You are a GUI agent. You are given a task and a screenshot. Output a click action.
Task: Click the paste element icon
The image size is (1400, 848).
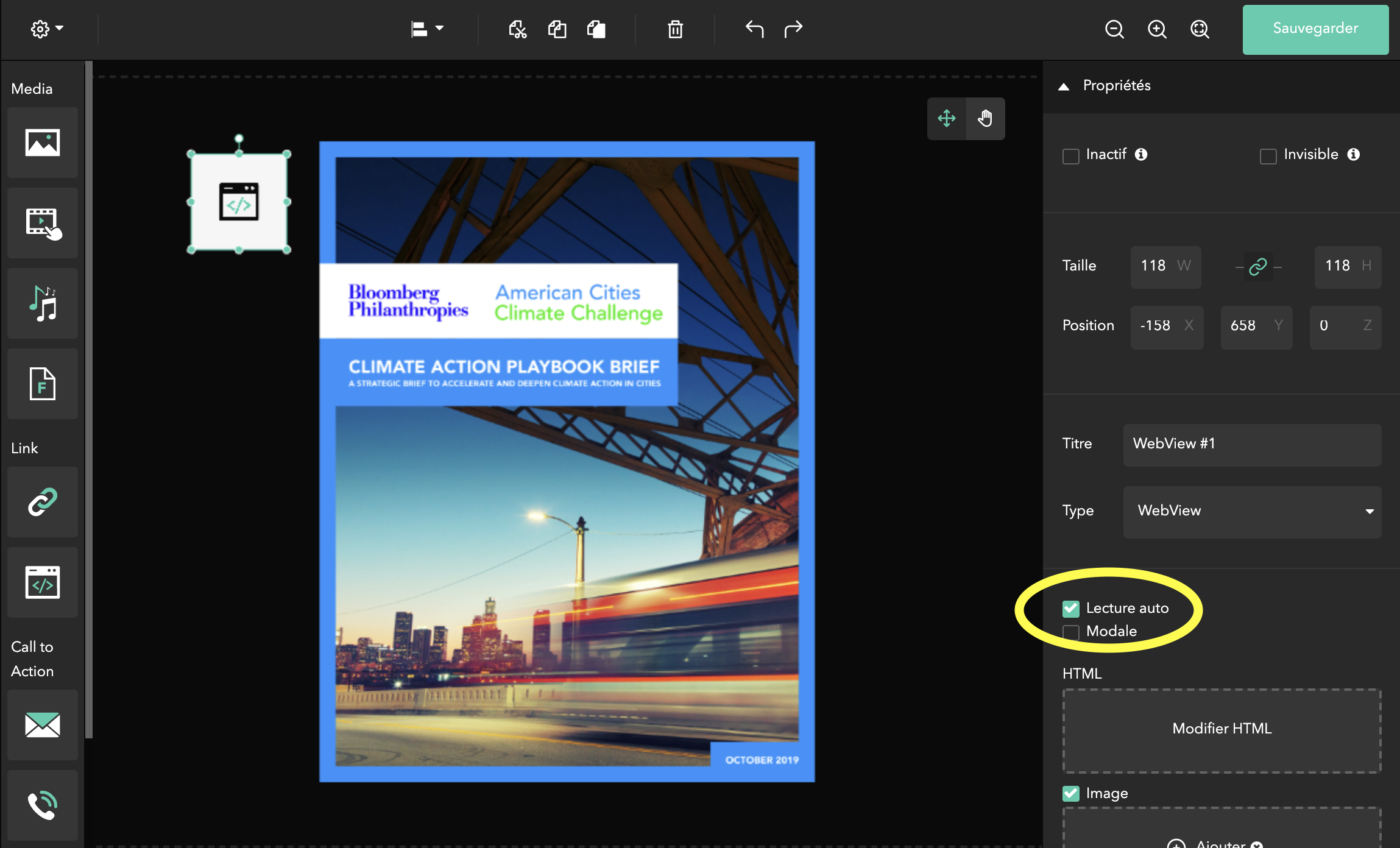click(x=596, y=29)
